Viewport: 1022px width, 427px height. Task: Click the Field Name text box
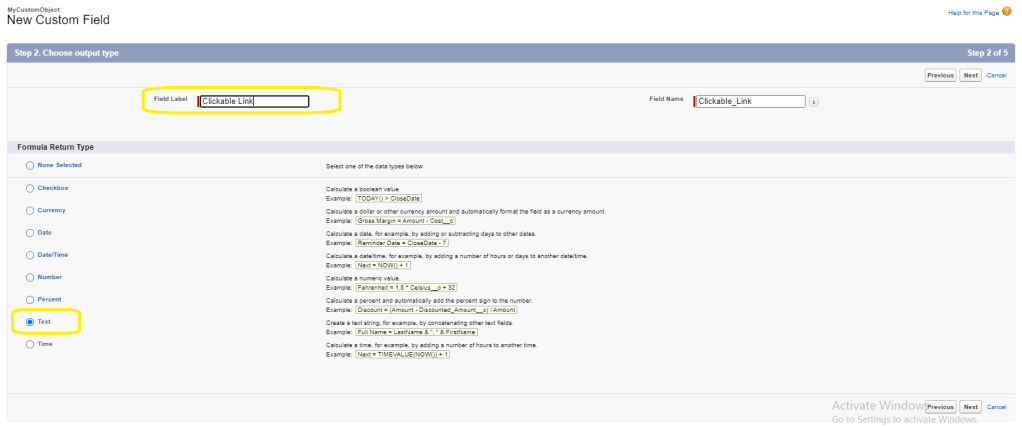(750, 101)
